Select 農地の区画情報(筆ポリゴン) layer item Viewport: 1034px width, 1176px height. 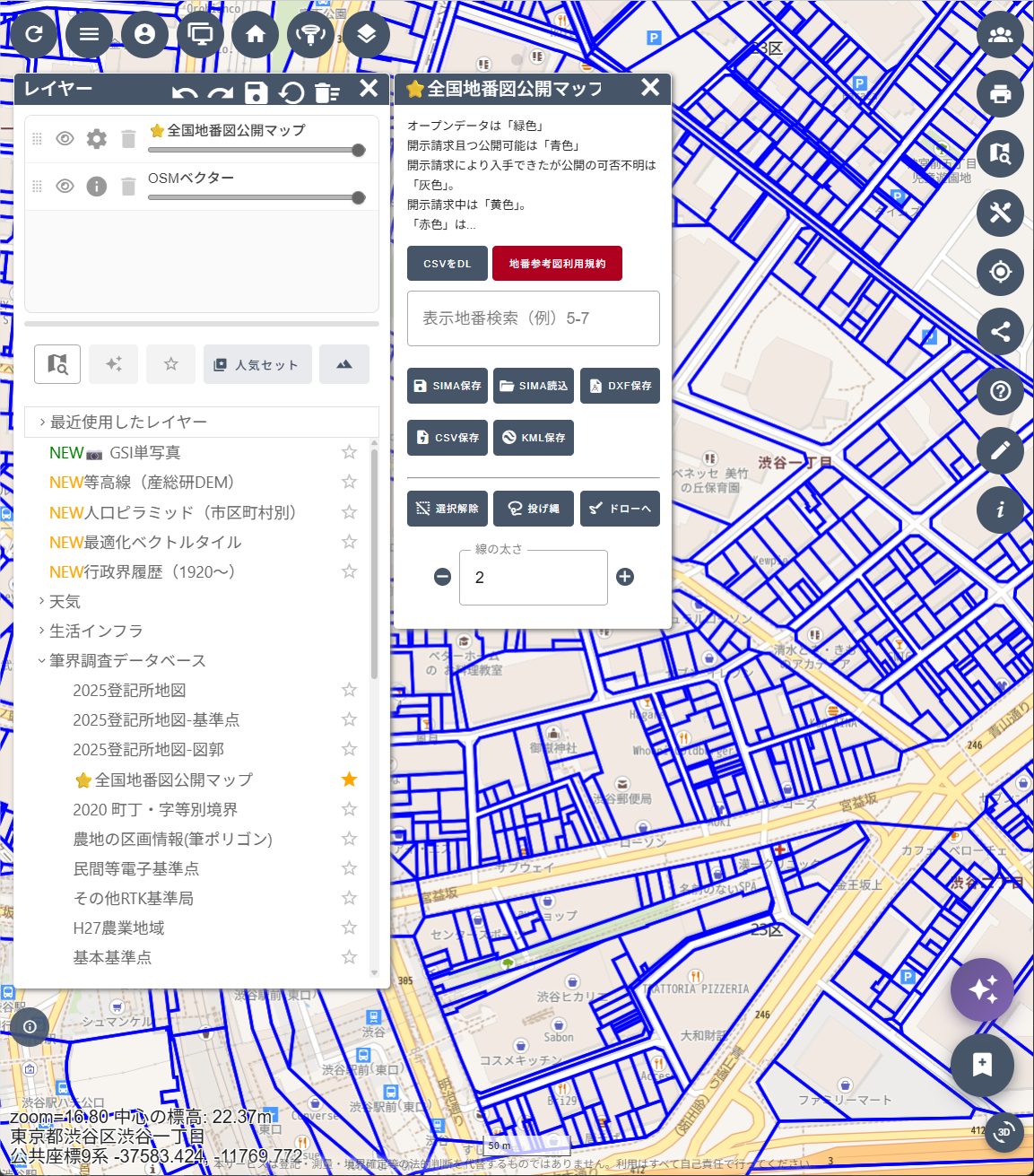(x=172, y=839)
